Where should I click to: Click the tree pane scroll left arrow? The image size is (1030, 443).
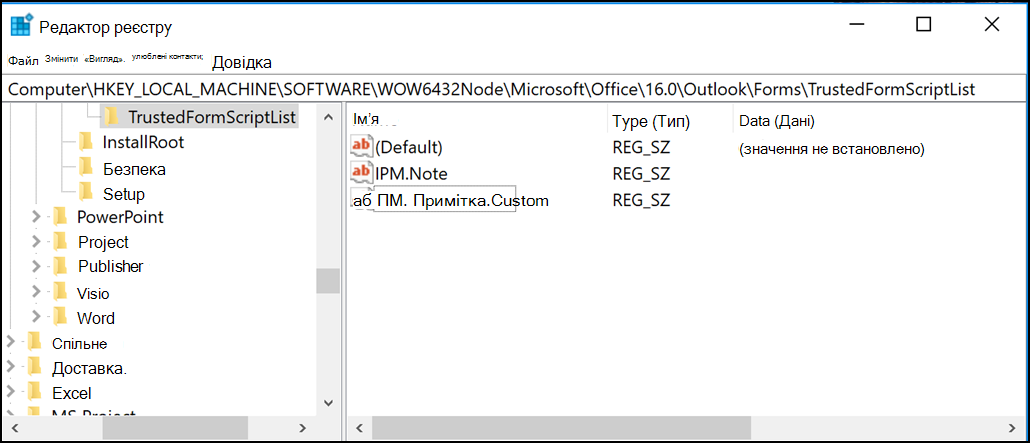(x=14, y=428)
